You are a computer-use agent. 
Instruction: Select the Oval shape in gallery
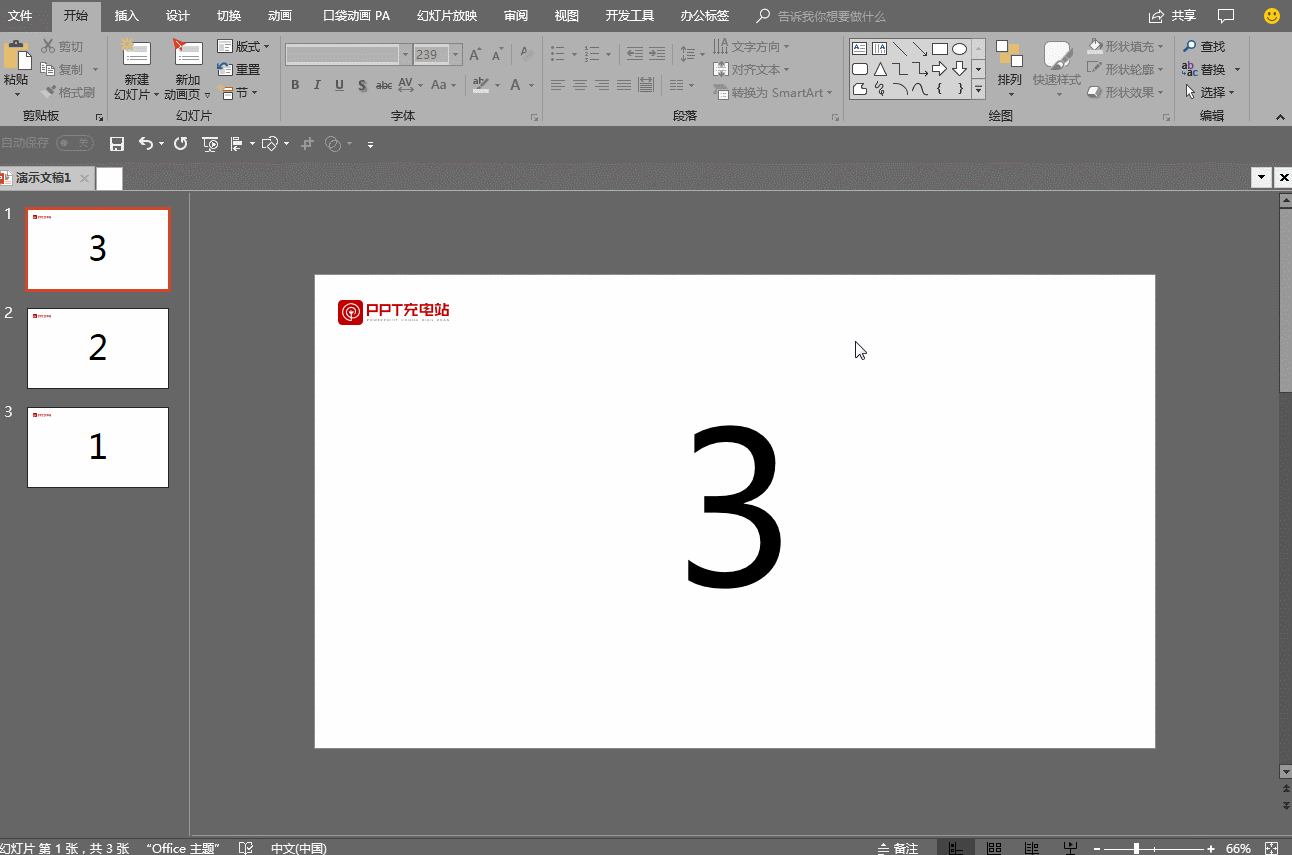pyautogui.click(x=960, y=49)
